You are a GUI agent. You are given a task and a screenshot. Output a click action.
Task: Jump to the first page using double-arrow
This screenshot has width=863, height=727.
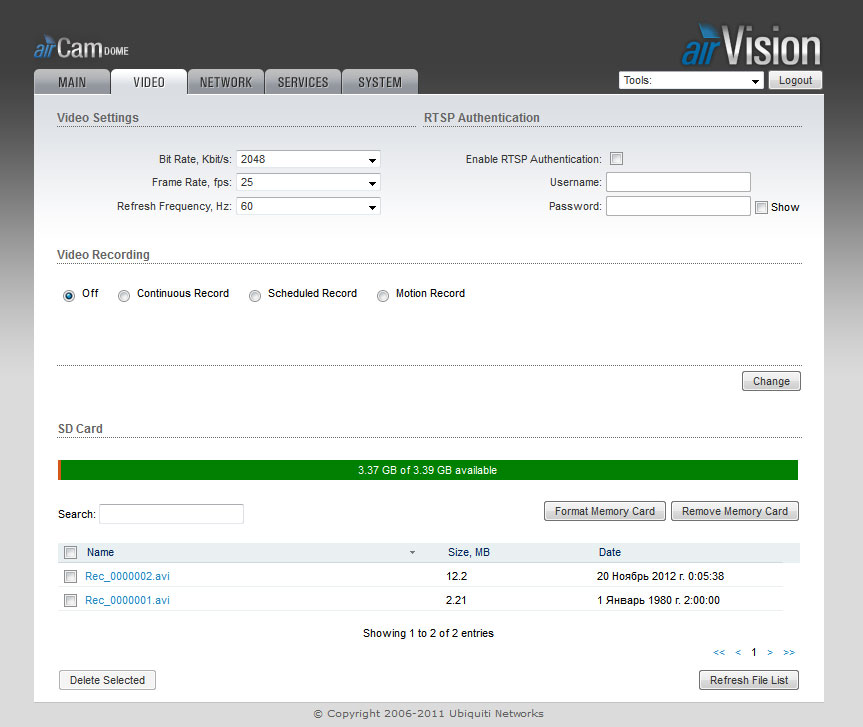[x=719, y=652]
